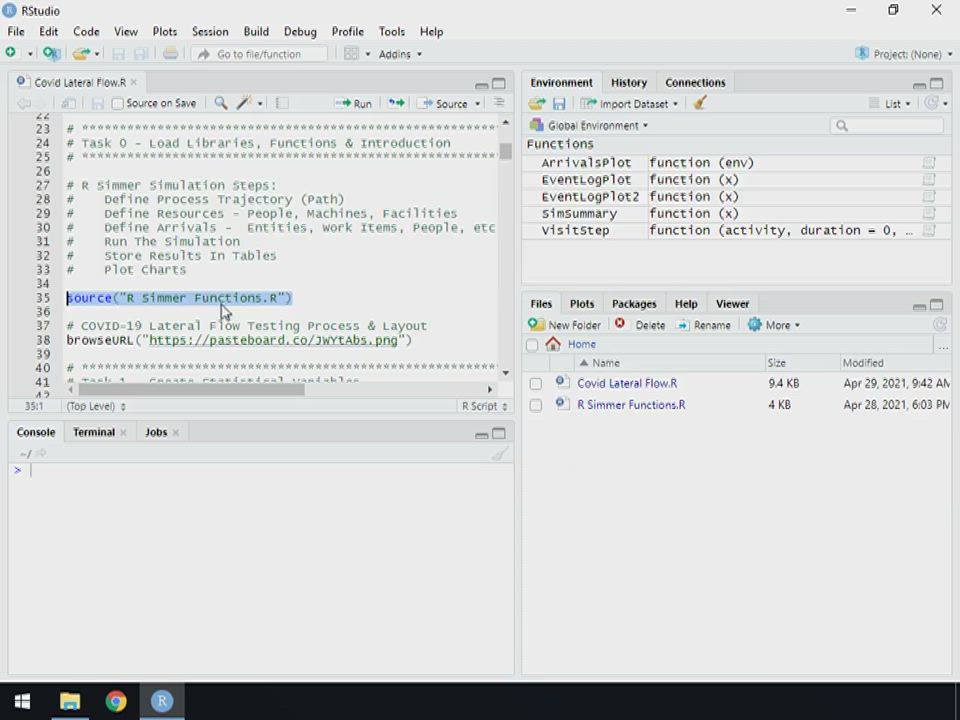Click the re-run previous code icon

[396, 103]
